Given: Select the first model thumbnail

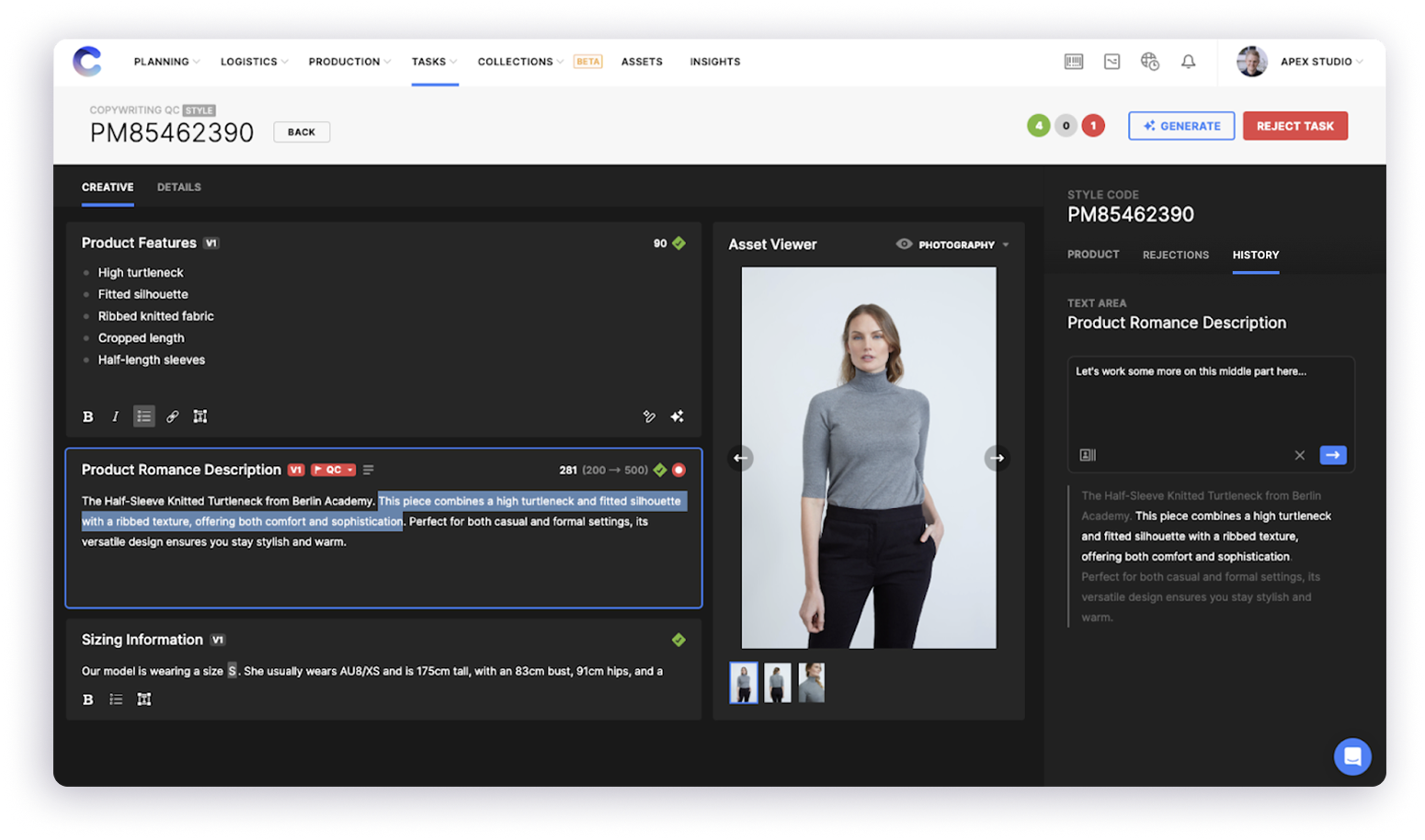Looking at the screenshot, I should 744,683.
